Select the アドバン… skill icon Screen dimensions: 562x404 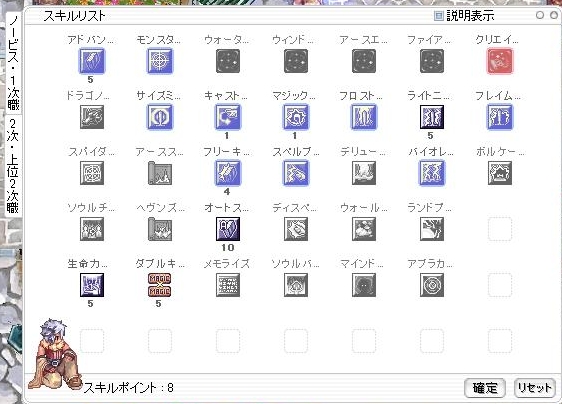(92, 61)
